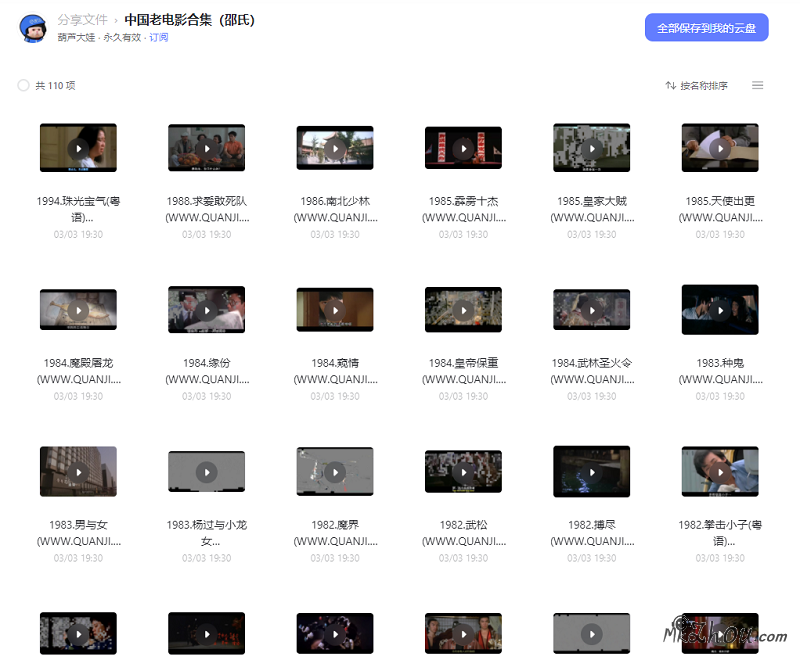The height and width of the screenshot is (660, 800).
Task: Play the 1994.珠光宝气 video
Action: tap(78, 148)
